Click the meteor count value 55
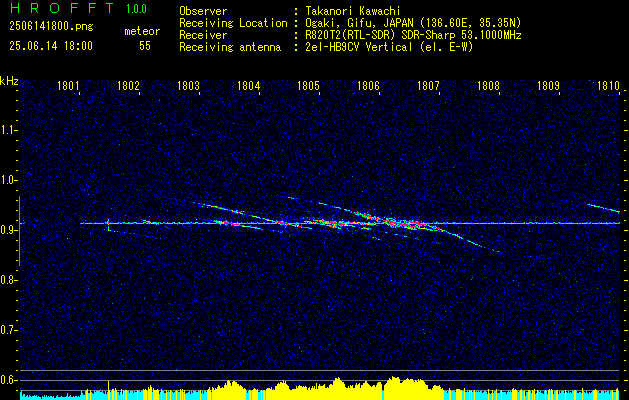The height and width of the screenshot is (400, 629). 145,46
